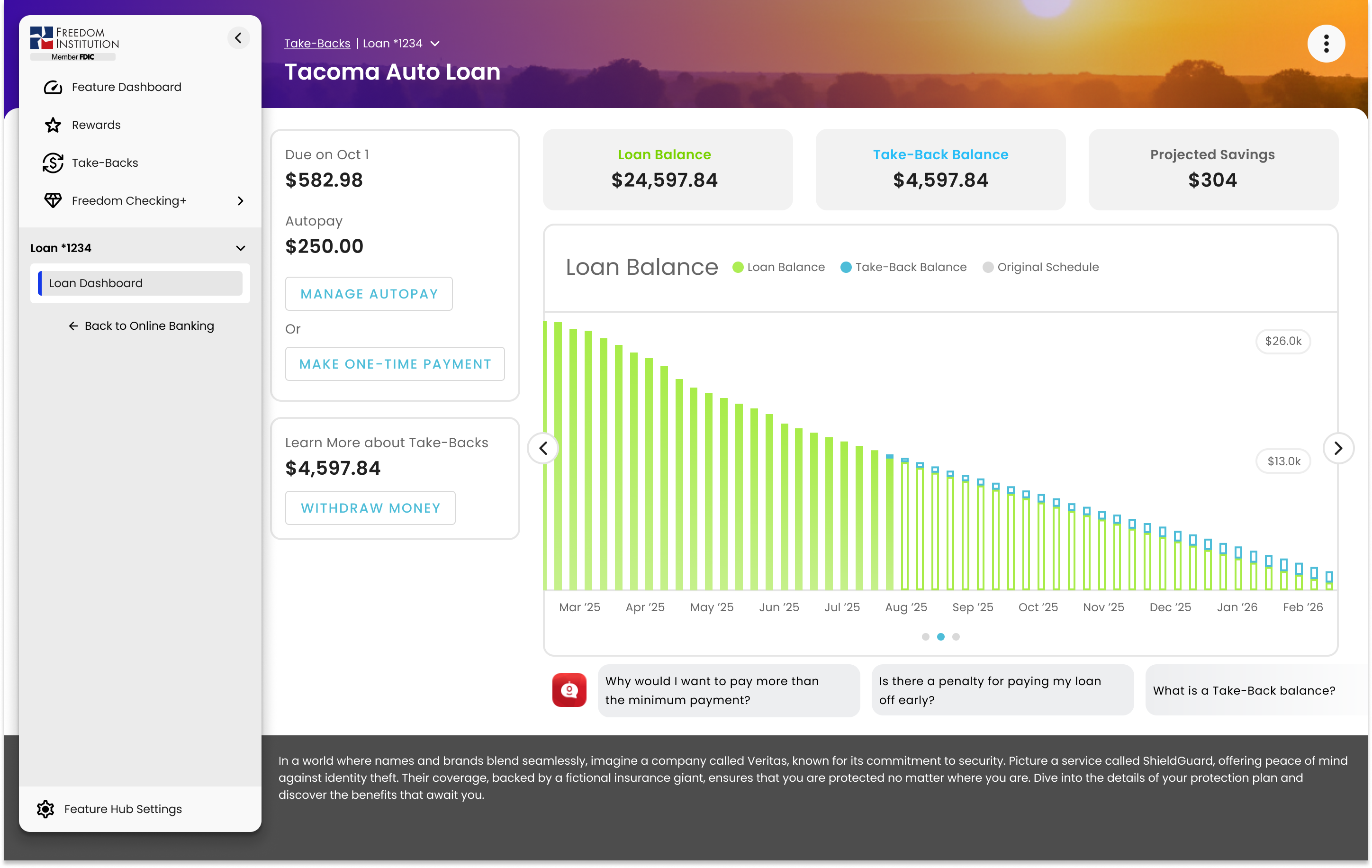Screen dimensions: 1372x868
Task: Click the Freedom Checking+ diamond icon
Action: (53, 200)
